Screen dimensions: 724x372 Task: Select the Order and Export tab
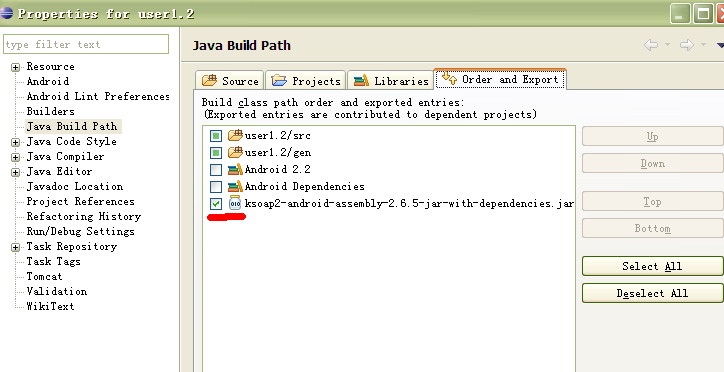[500, 79]
